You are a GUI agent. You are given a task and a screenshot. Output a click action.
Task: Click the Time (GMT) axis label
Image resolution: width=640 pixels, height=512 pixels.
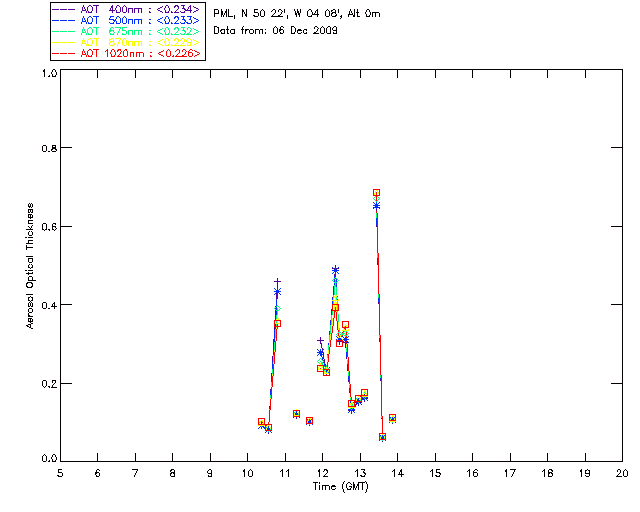click(341, 486)
